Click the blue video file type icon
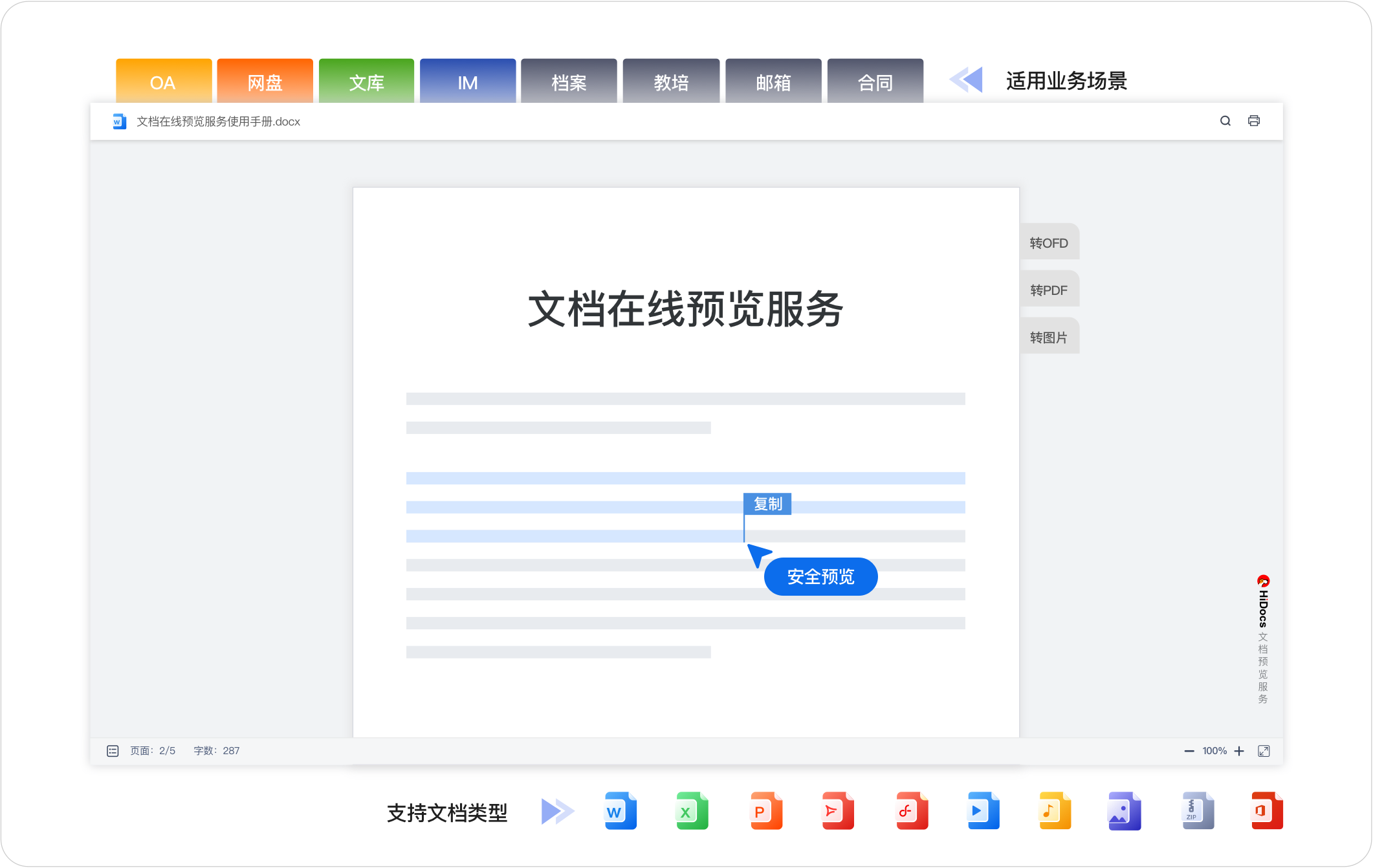 coord(983,810)
